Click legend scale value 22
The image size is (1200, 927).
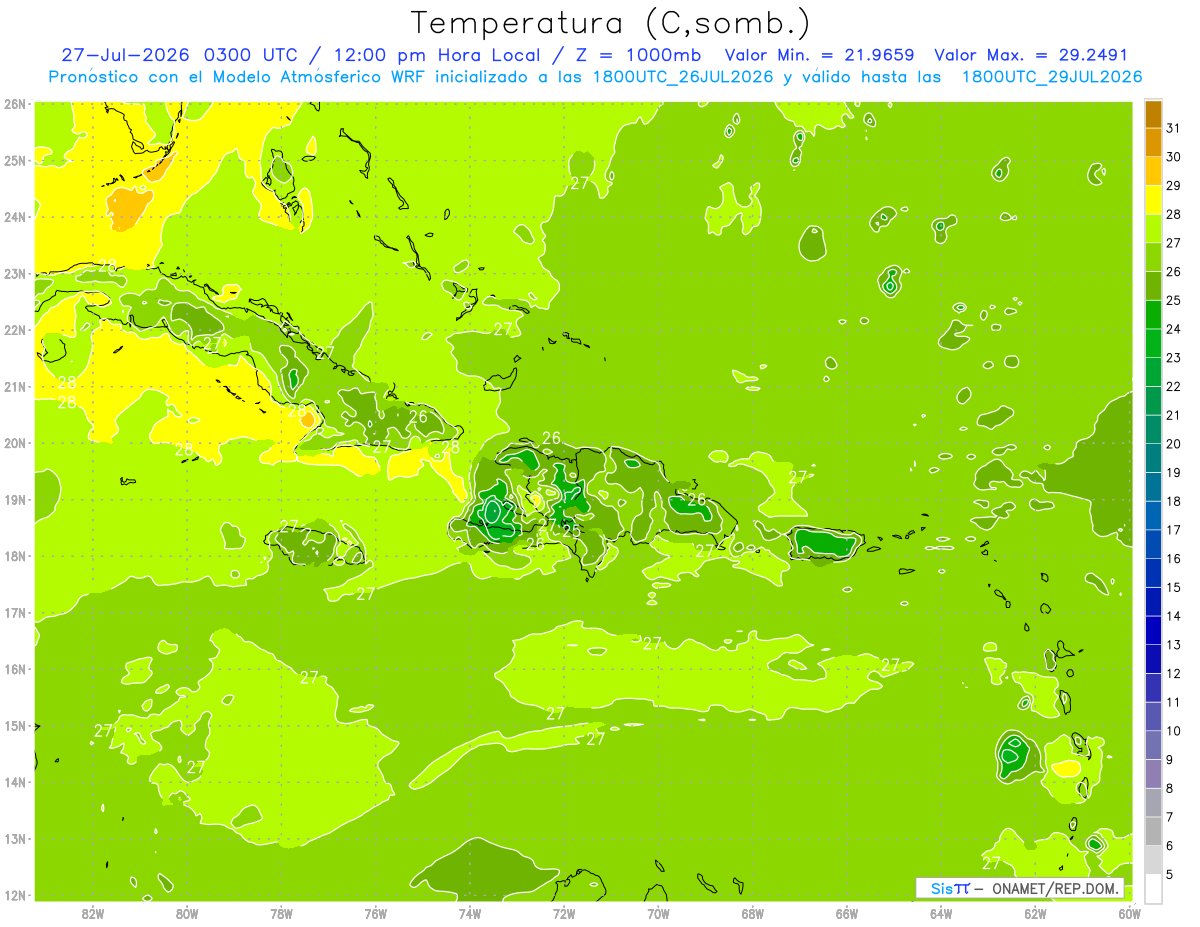(x=1173, y=387)
